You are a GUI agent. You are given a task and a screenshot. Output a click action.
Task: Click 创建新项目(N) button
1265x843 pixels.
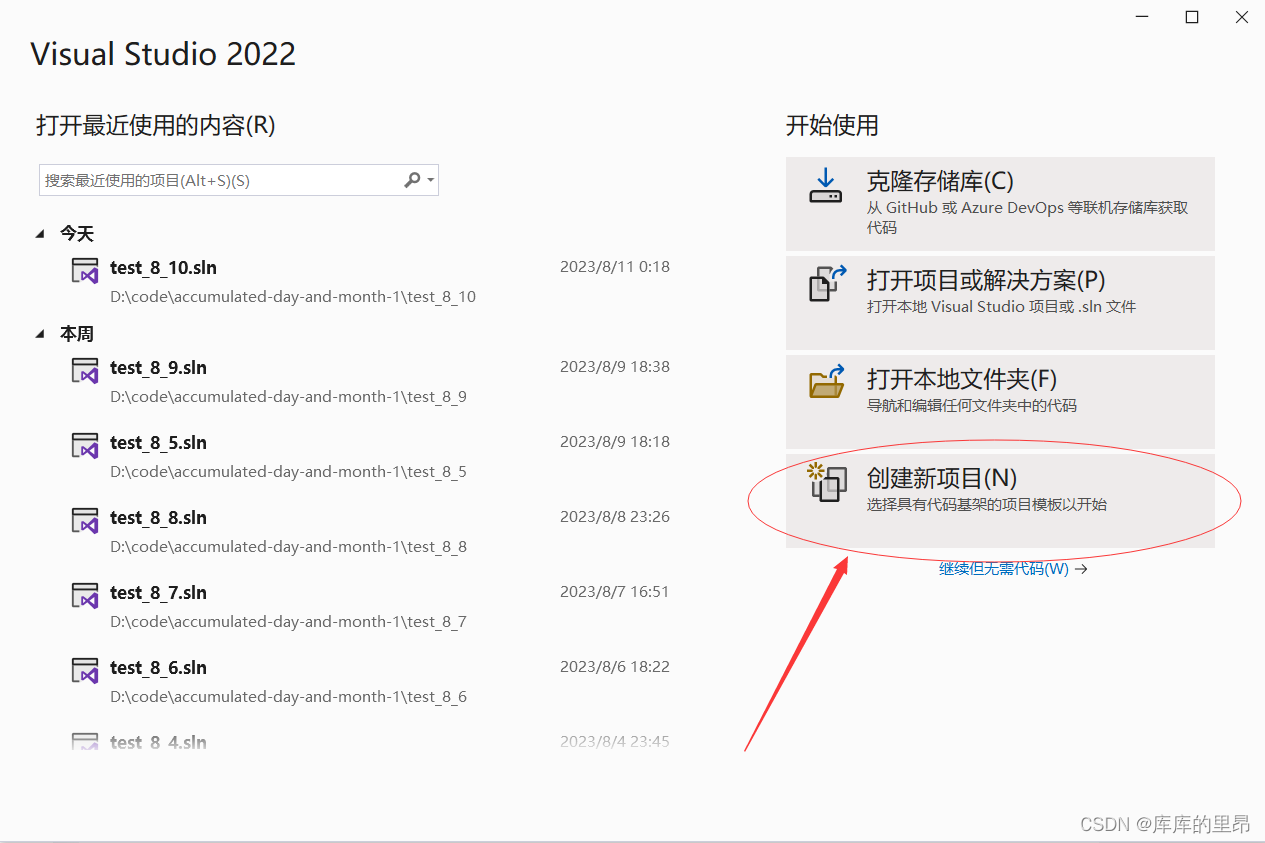coord(1000,500)
